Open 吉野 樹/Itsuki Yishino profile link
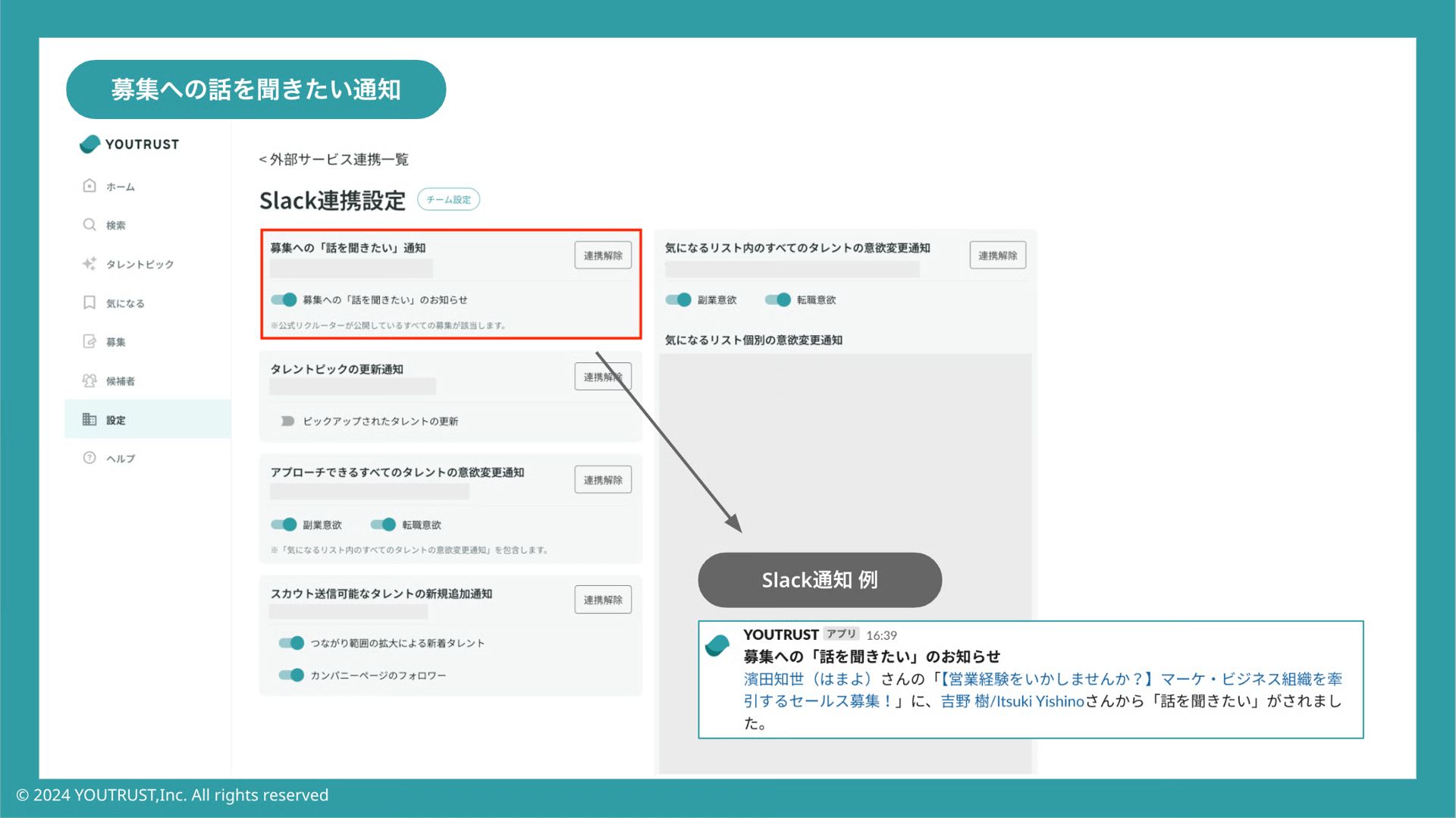 pyautogui.click(x=1012, y=701)
